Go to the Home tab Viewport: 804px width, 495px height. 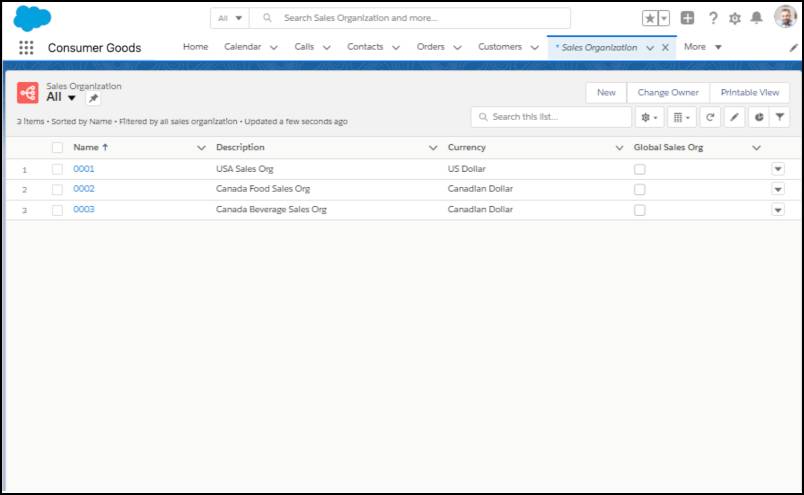[x=195, y=47]
